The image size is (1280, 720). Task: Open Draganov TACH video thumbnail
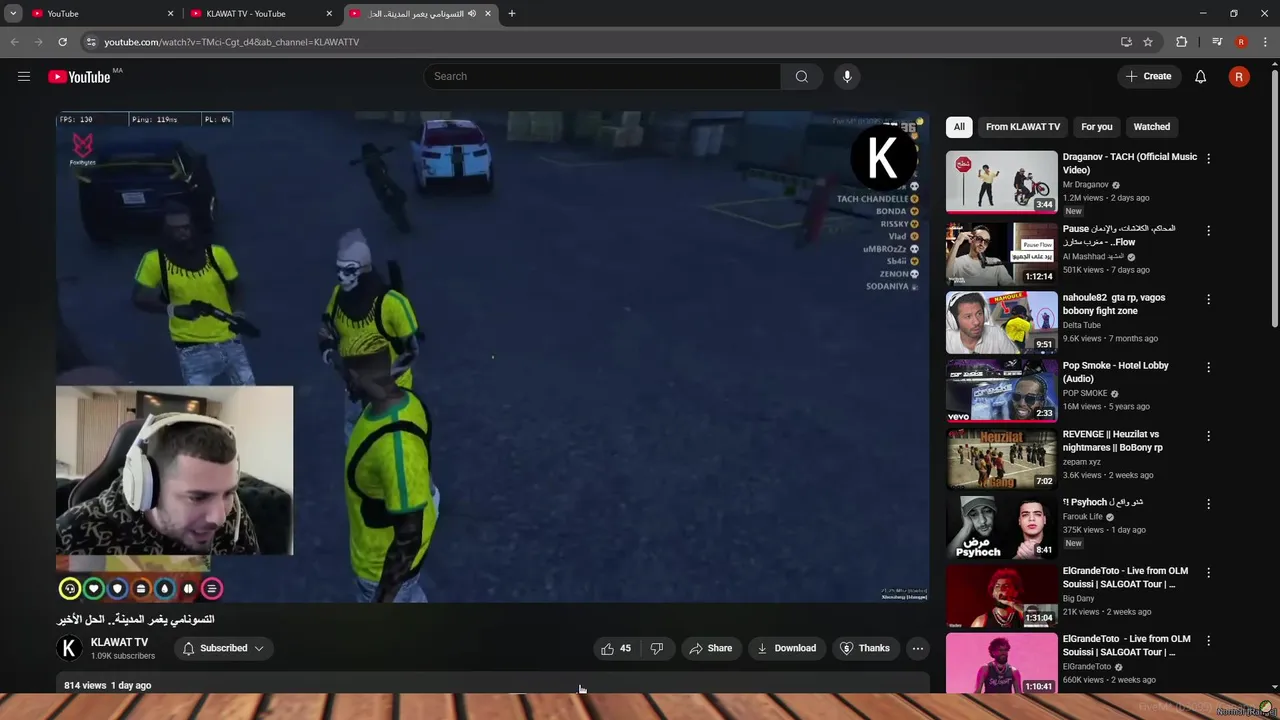pyautogui.click(x=1001, y=182)
